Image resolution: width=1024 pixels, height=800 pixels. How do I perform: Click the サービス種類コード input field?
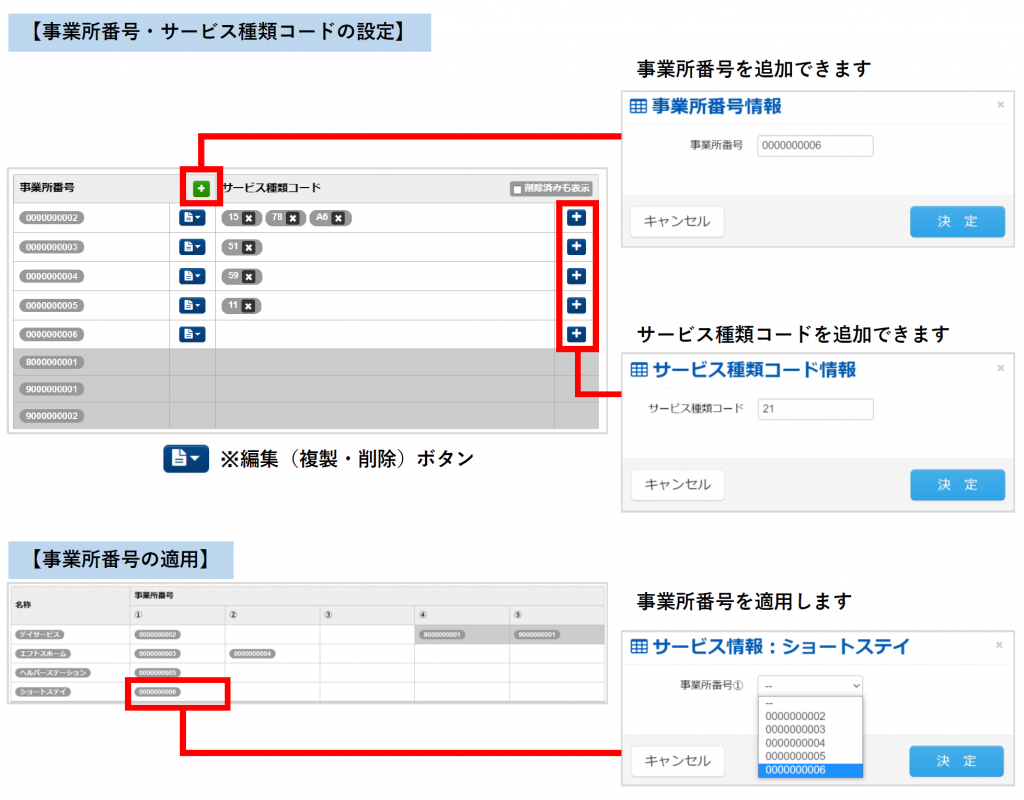(815, 409)
